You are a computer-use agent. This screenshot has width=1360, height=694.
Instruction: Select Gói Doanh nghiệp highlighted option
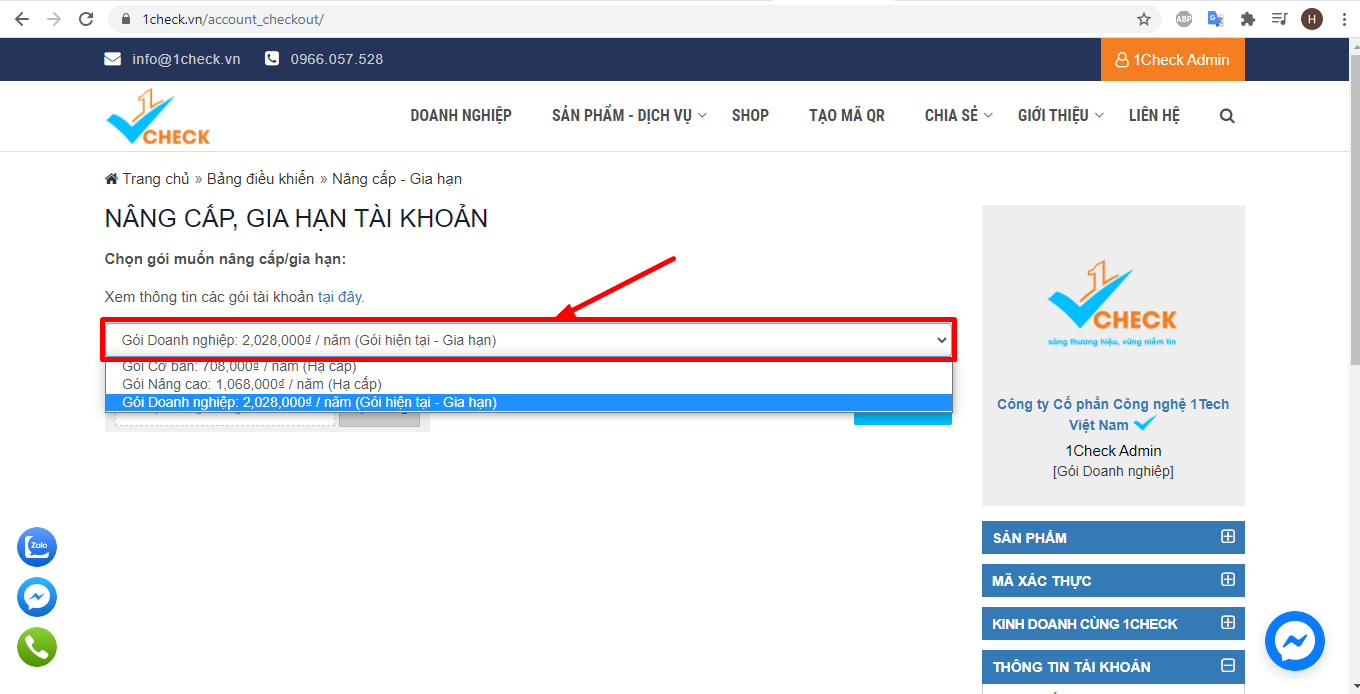pyautogui.click(x=529, y=402)
